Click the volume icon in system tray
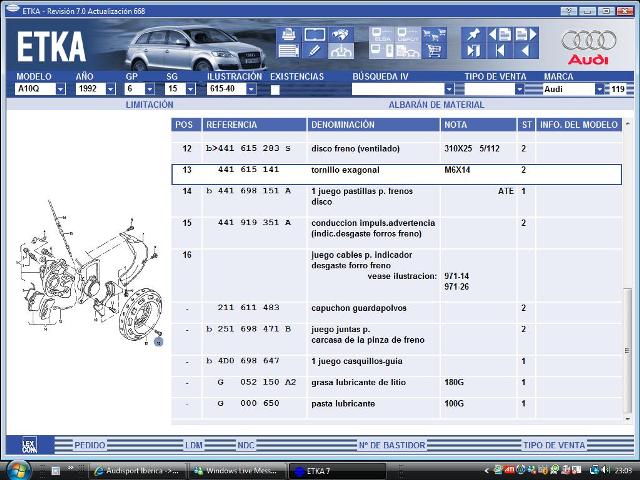 tap(607, 471)
